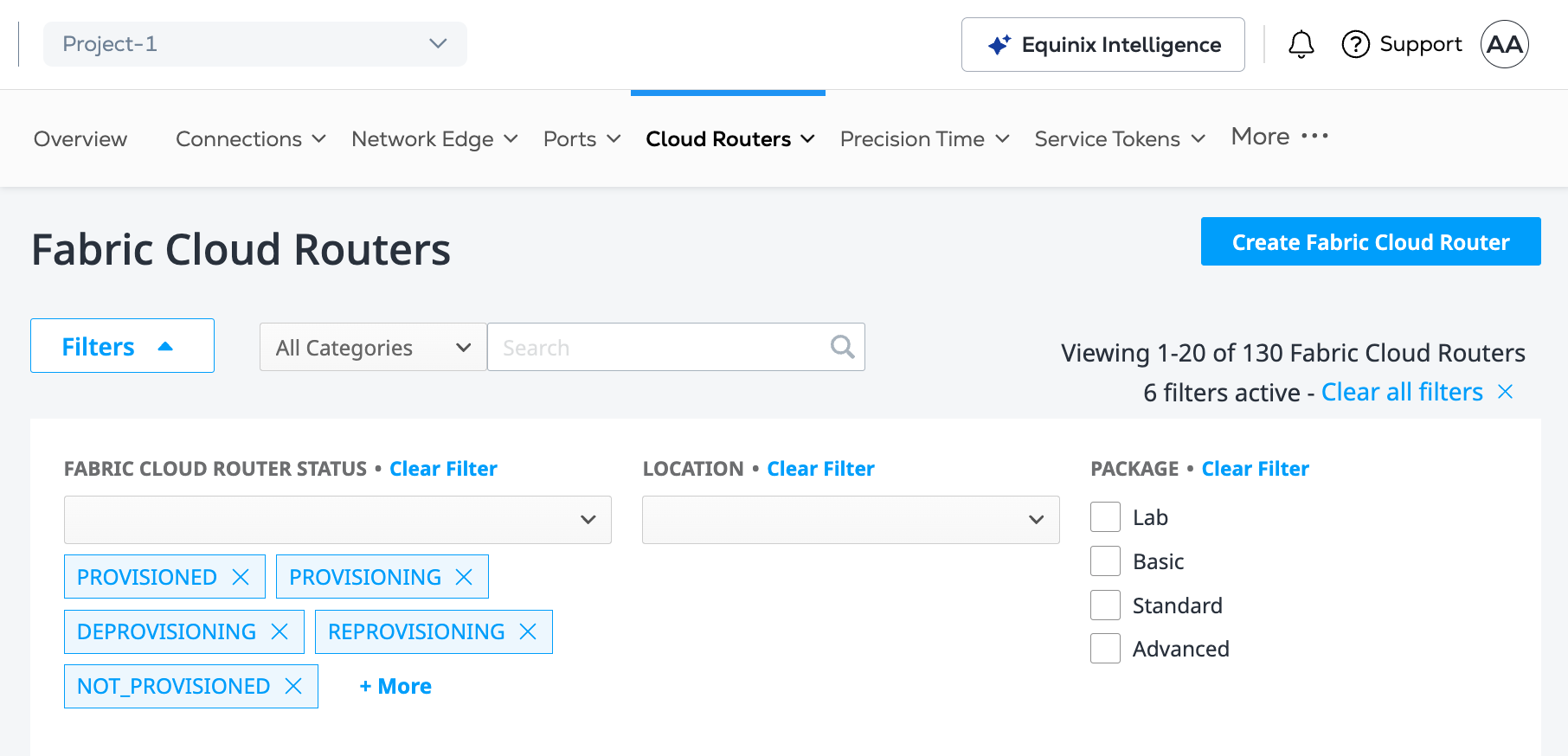Screen dimensions: 1568x756
Task: Open the More navigation ellipsis
Action: click(1314, 136)
